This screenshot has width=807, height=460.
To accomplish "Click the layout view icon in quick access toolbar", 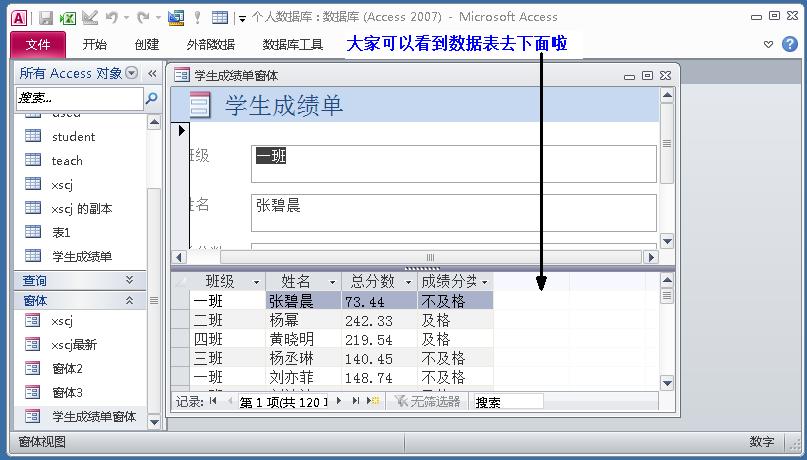I will [x=176, y=18].
